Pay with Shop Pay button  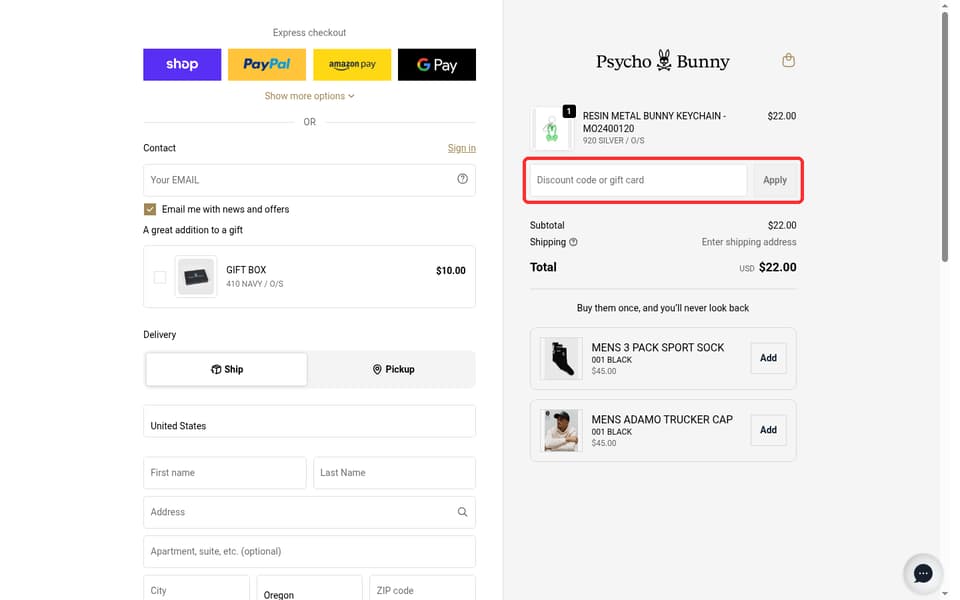point(182,64)
